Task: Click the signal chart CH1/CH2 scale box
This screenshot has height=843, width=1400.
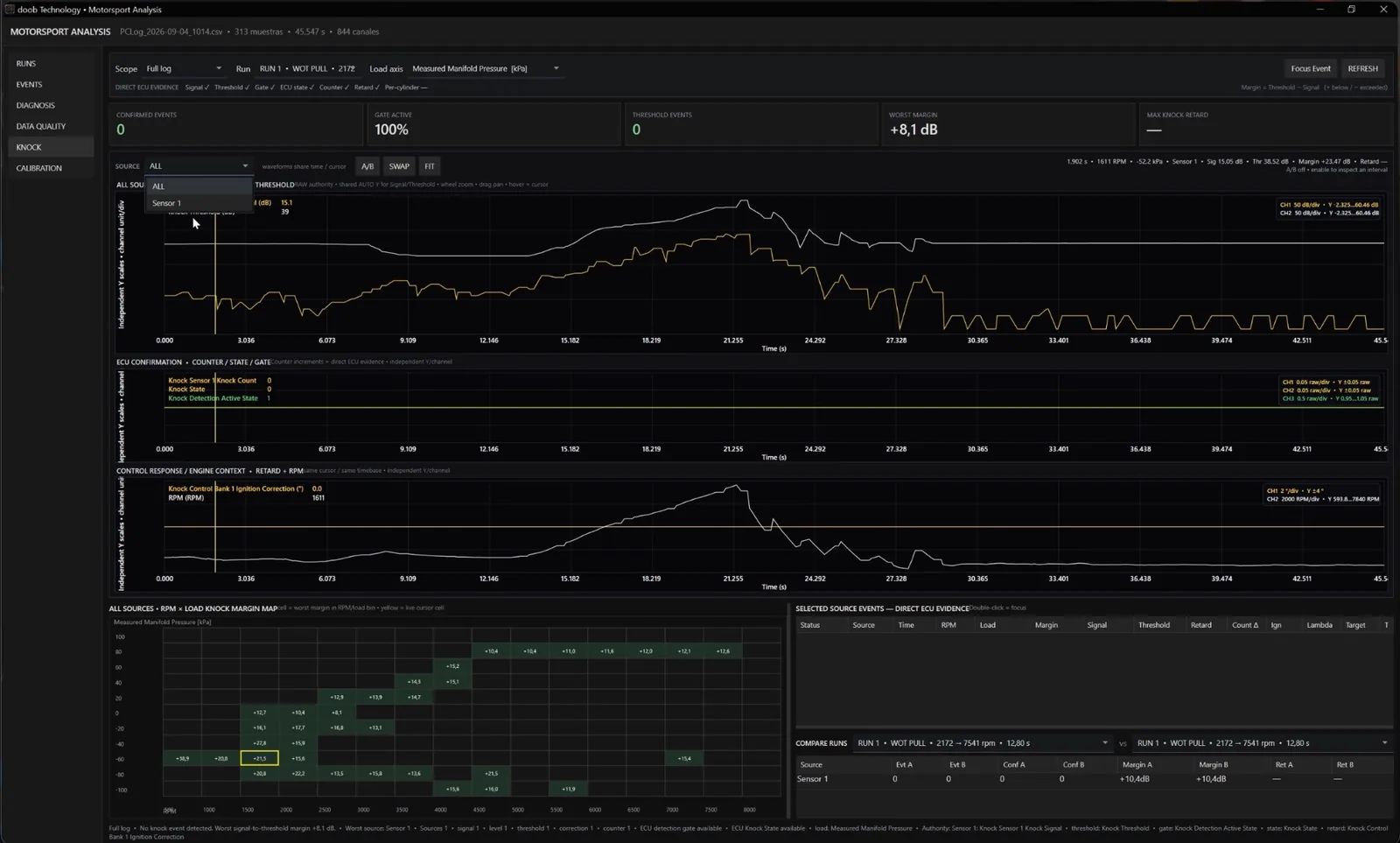Action: click(x=1328, y=208)
